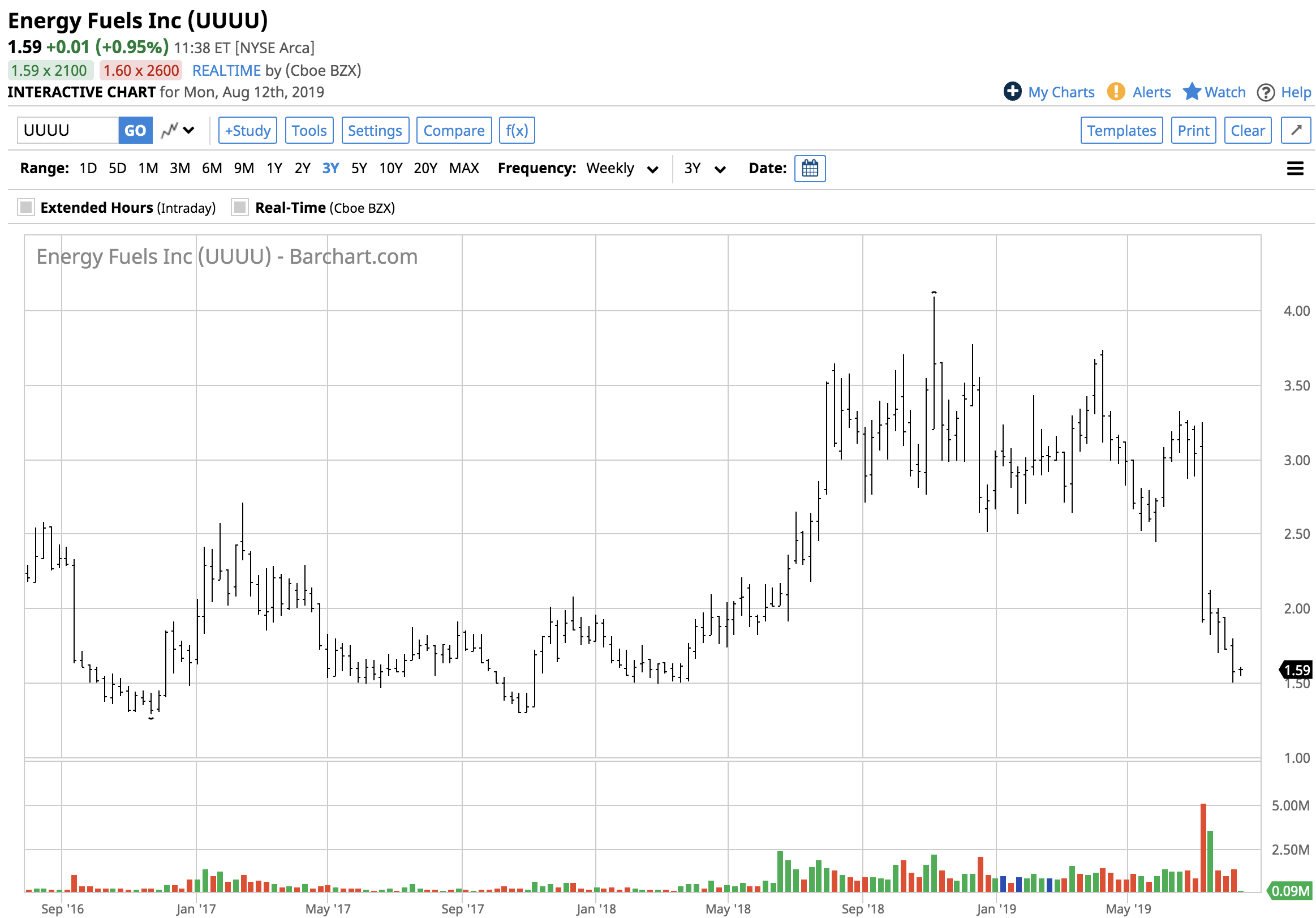Select the 10Y range
The width and height of the screenshot is (1316, 918).
[x=390, y=169]
